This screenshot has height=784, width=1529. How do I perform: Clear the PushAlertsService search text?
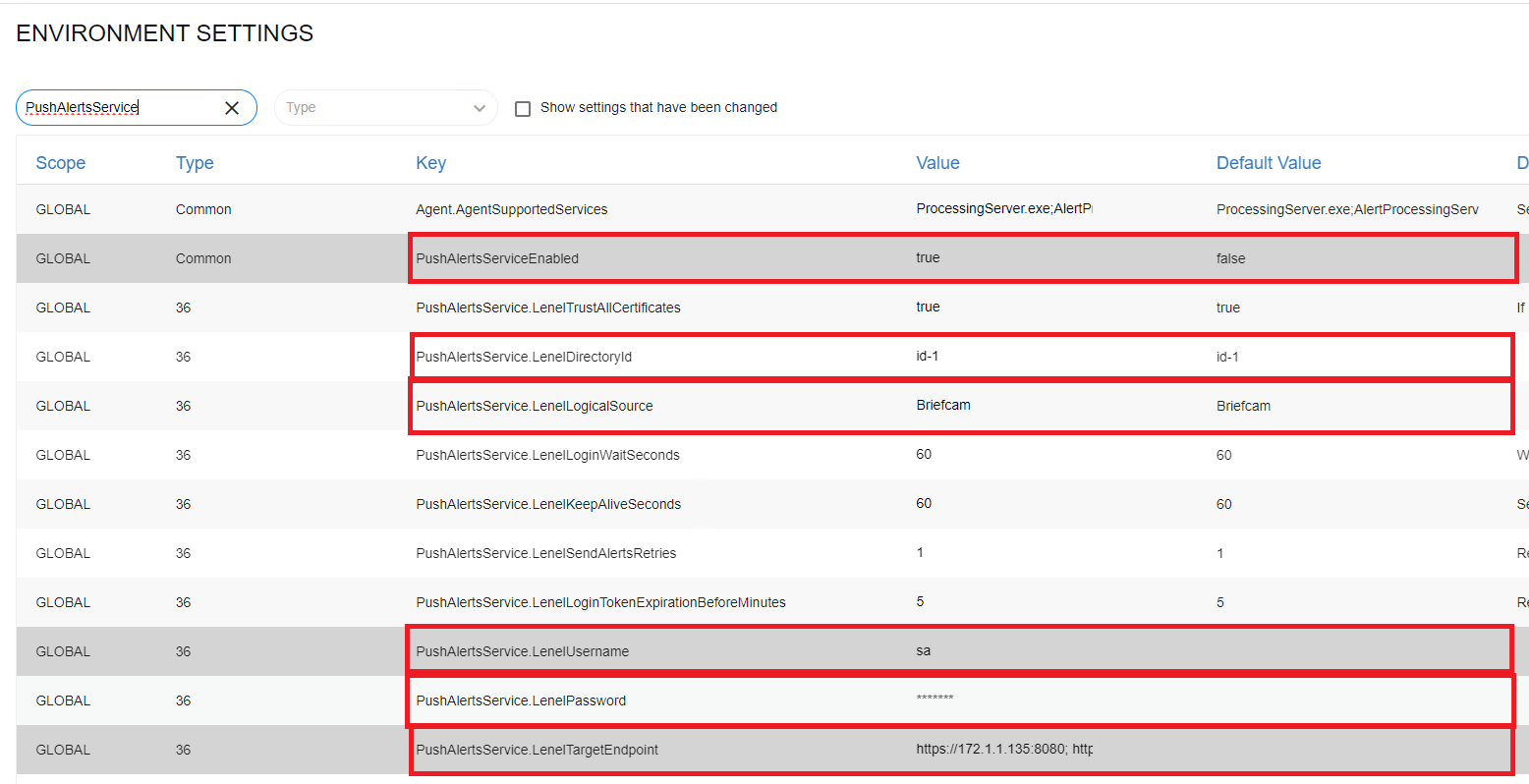pos(232,108)
